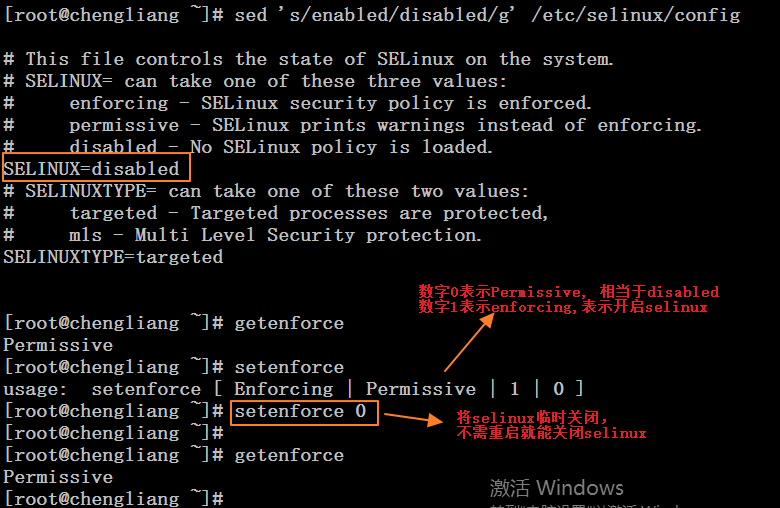Image resolution: width=780 pixels, height=508 pixels.
Task: Click the targeted processes comment line
Action: [276, 213]
